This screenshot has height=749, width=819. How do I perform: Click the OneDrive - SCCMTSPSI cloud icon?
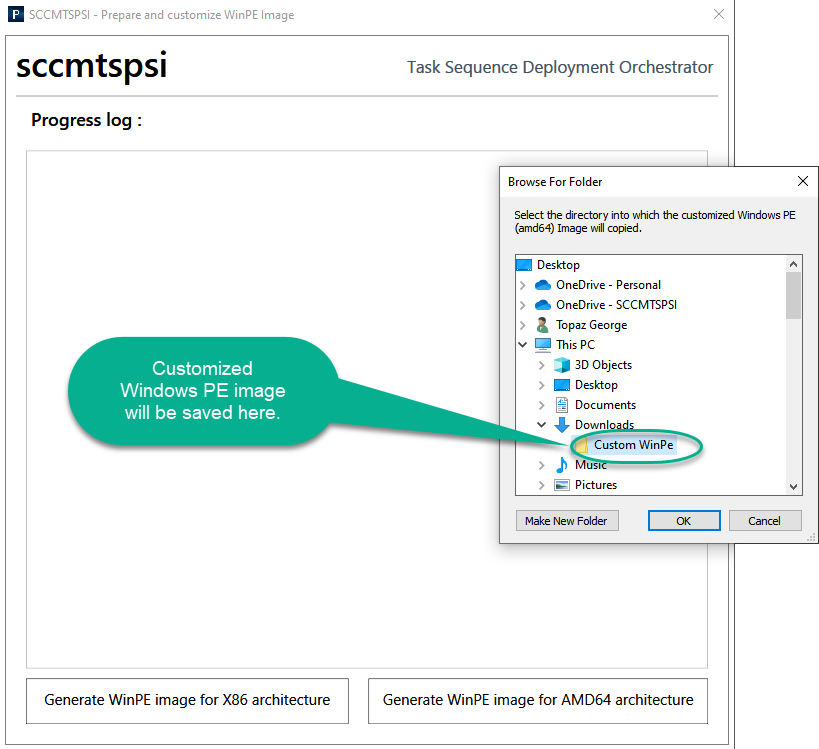point(543,305)
